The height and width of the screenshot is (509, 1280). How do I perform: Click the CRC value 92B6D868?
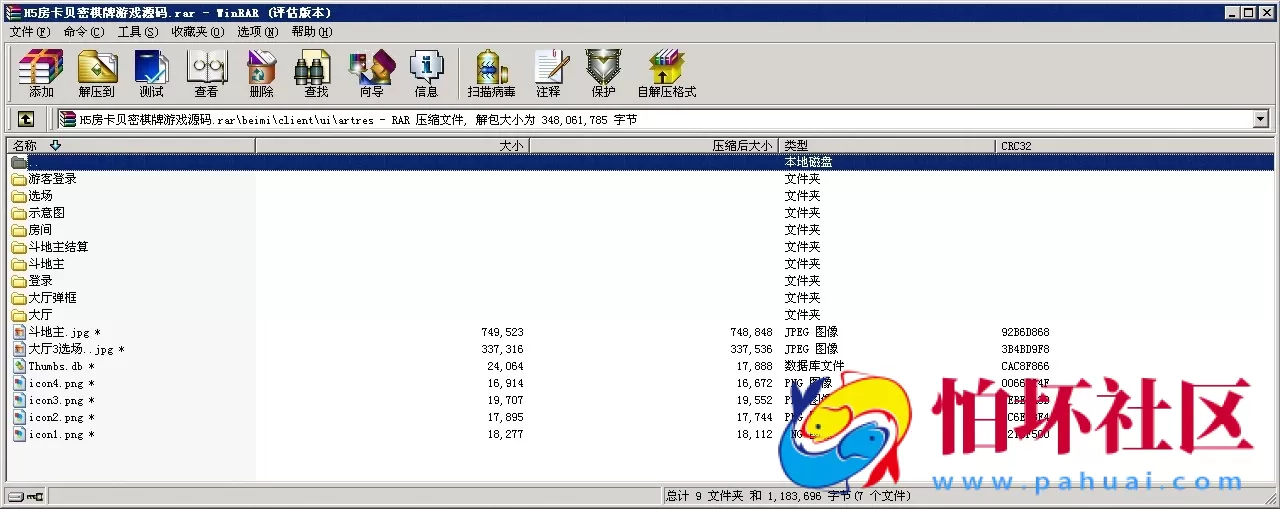pyautogui.click(x=1025, y=332)
